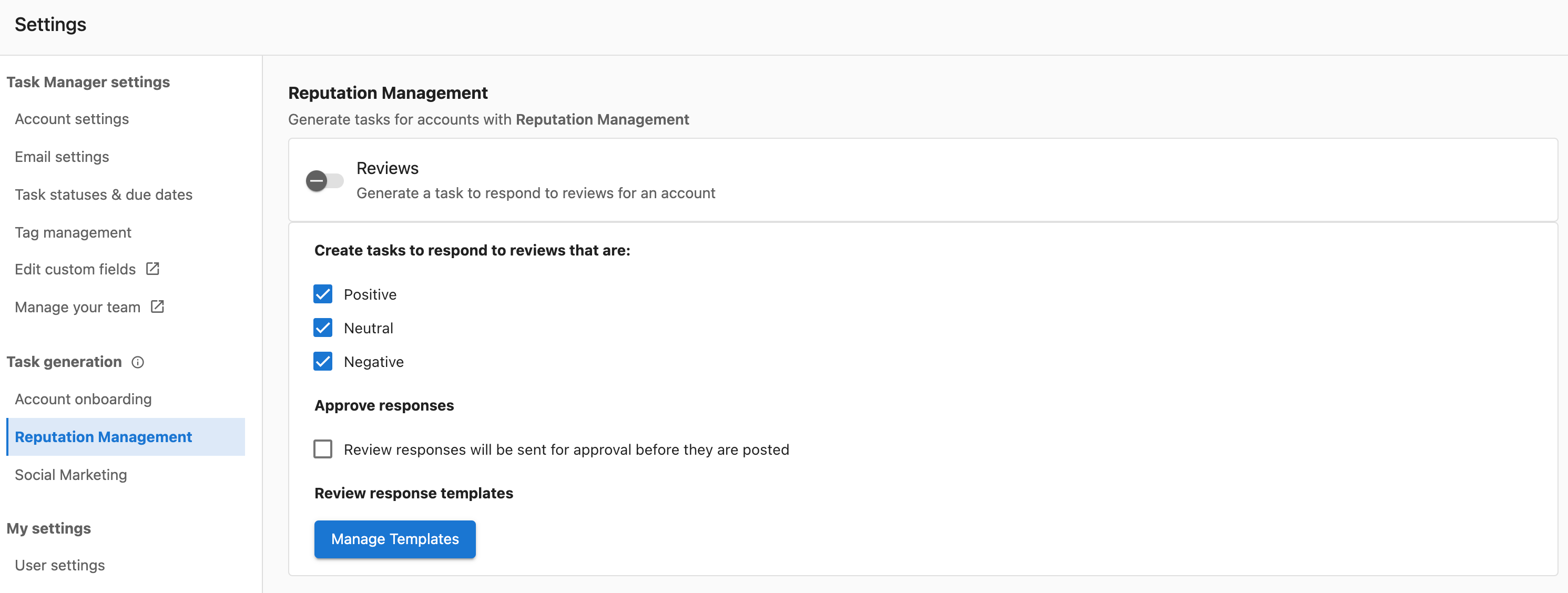Toggle the Reviews switch
This screenshot has width=1568, height=593.
pos(324,181)
